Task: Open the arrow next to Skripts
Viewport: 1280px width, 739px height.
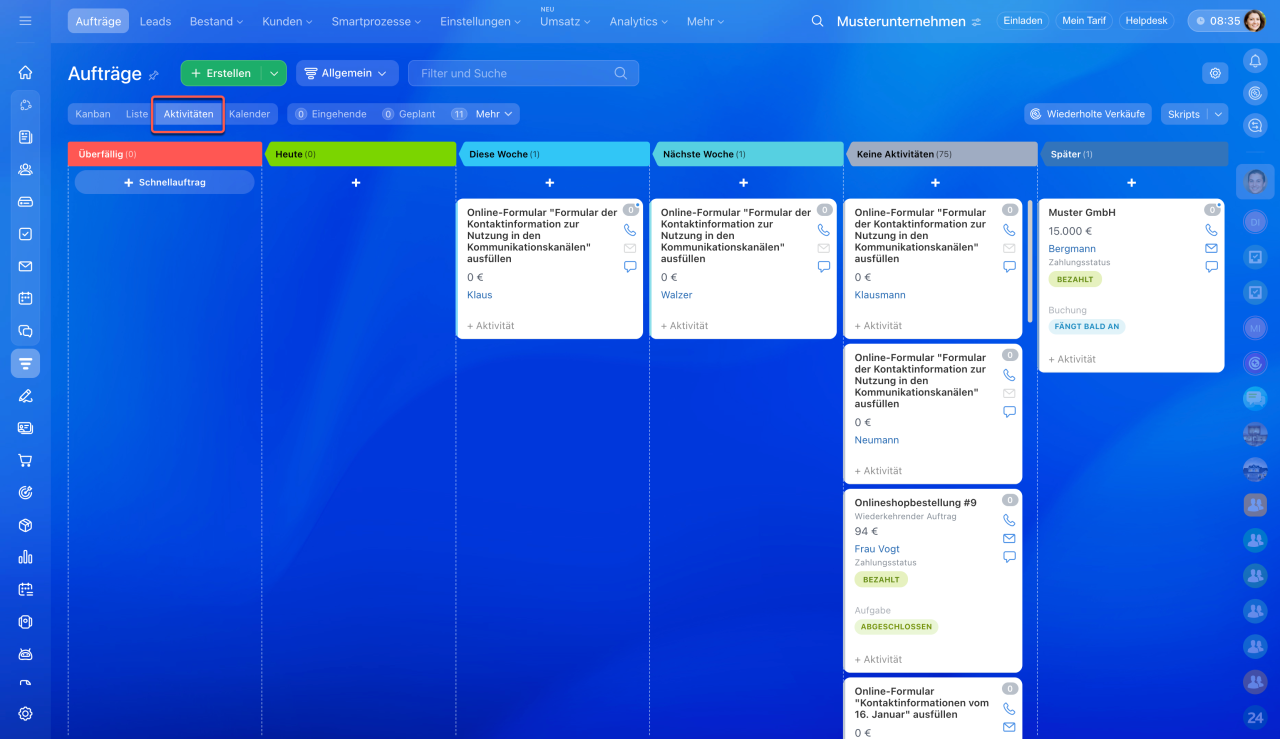Action: click(1217, 114)
